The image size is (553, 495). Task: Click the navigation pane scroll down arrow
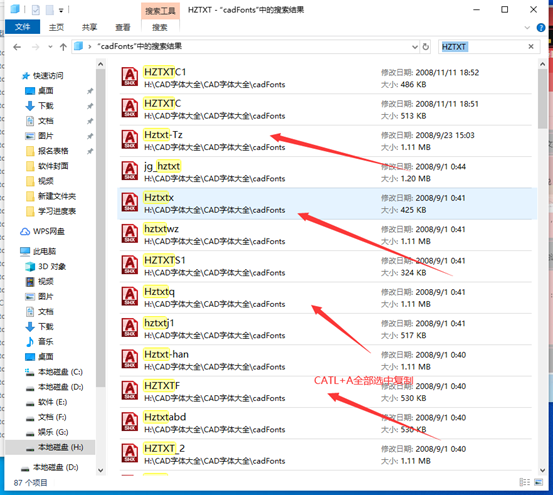pos(101,470)
